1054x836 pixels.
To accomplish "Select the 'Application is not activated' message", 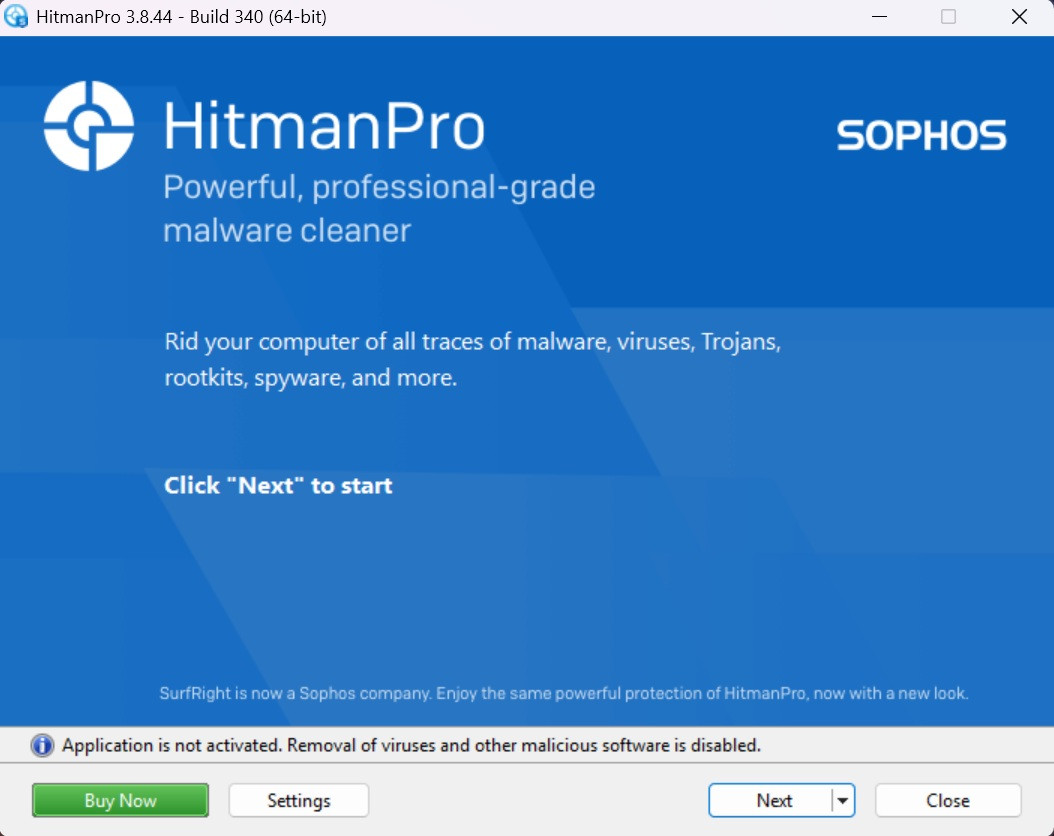I will (411, 745).
